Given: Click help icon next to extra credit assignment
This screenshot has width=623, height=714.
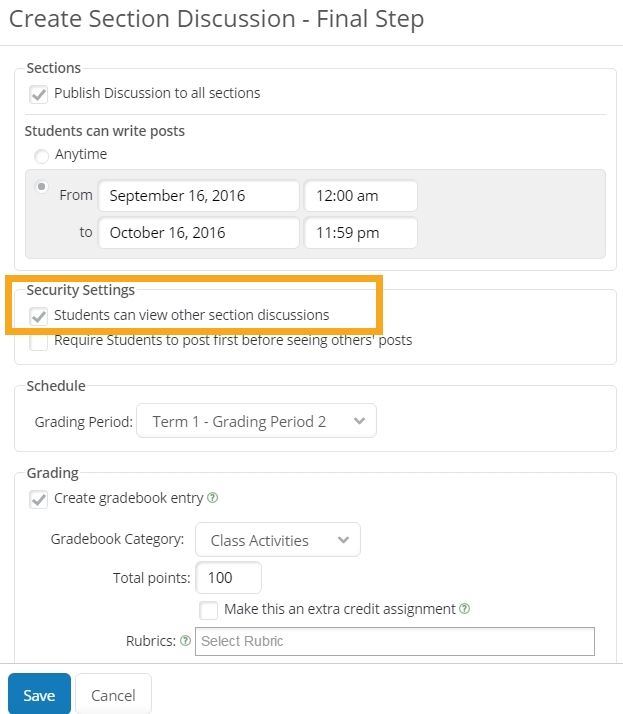Looking at the screenshot, I should click(x=466, y=608).
